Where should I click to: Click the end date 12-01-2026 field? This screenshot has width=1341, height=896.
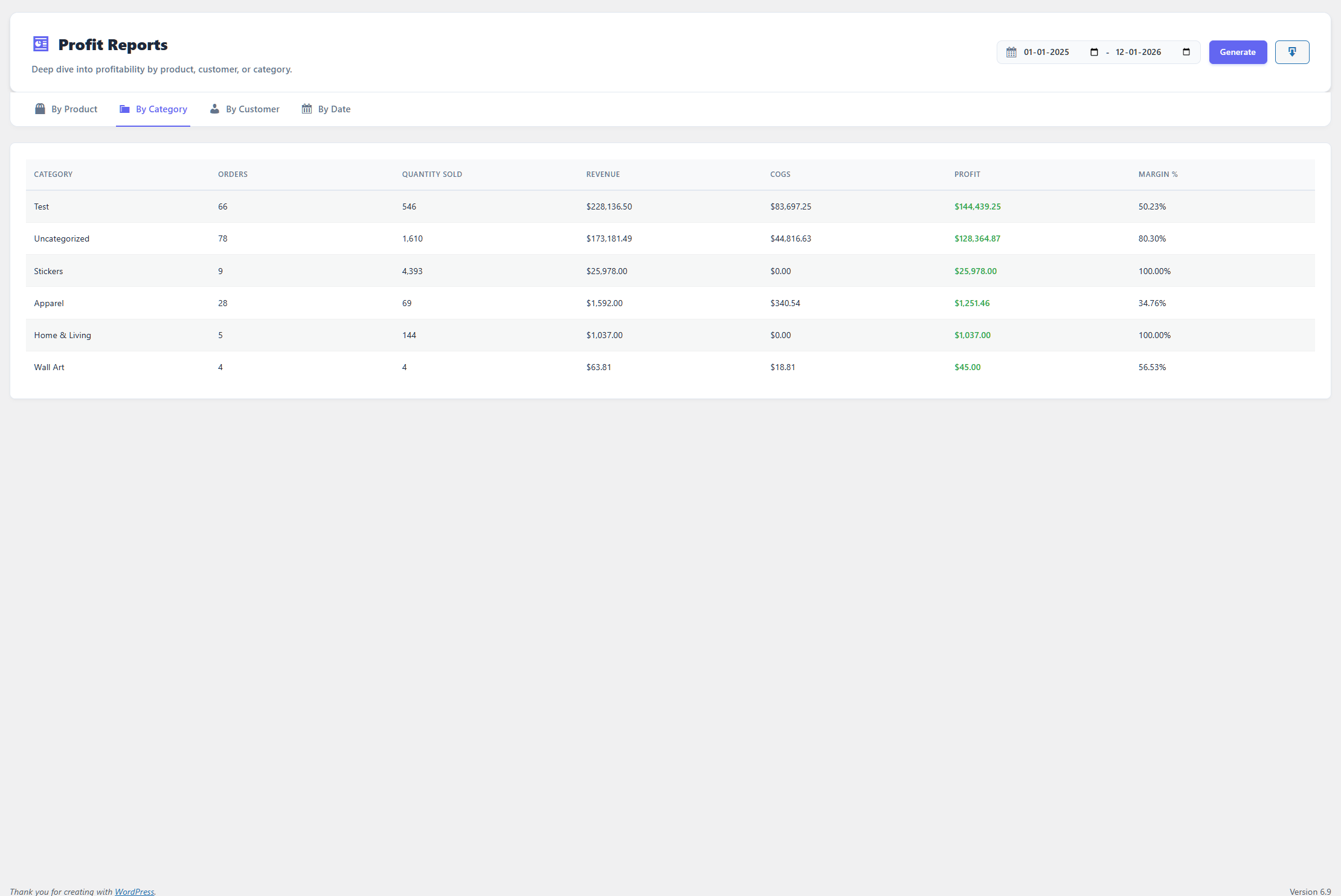(1138, 53)
